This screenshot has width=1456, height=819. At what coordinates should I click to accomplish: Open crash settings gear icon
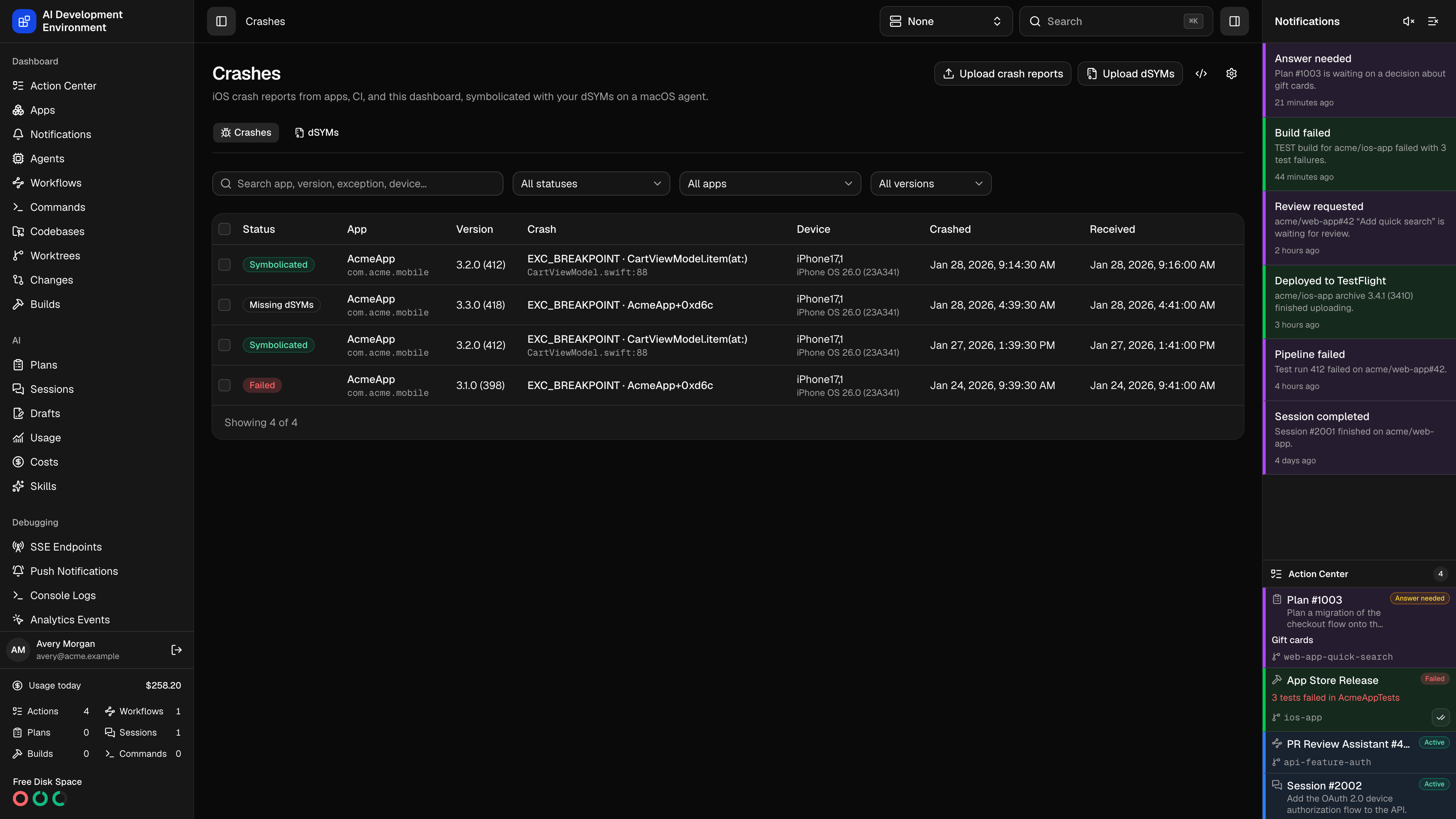click(1232, 74)
